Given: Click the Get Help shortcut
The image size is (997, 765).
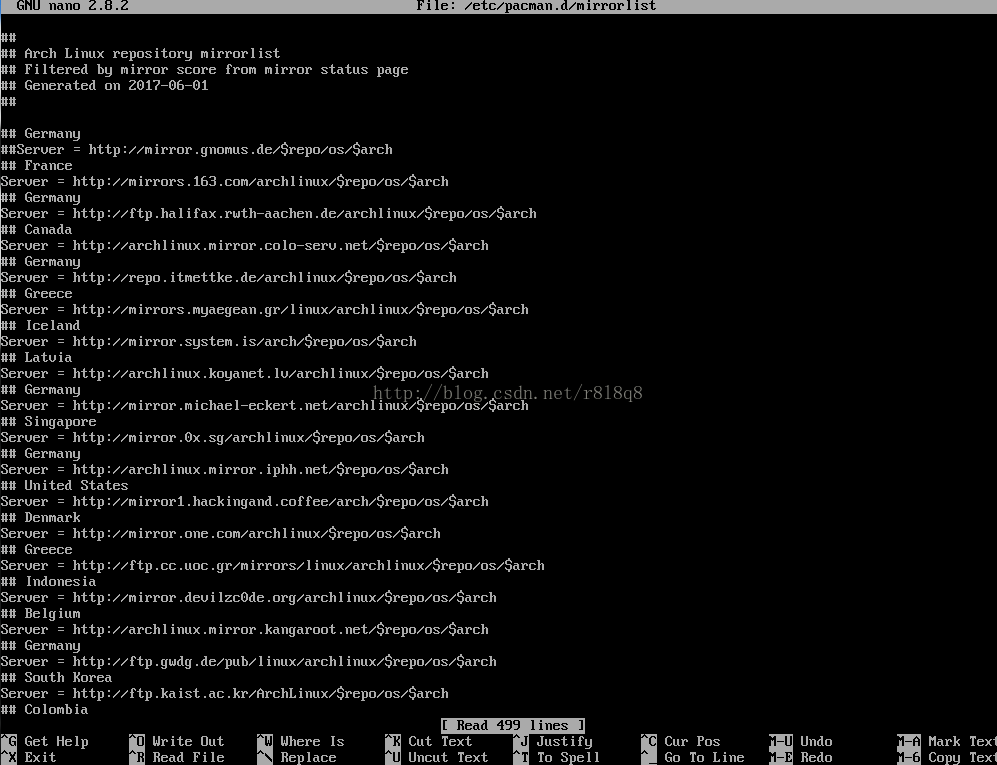Looking at the screenshot, I should [x=45, y=741].
